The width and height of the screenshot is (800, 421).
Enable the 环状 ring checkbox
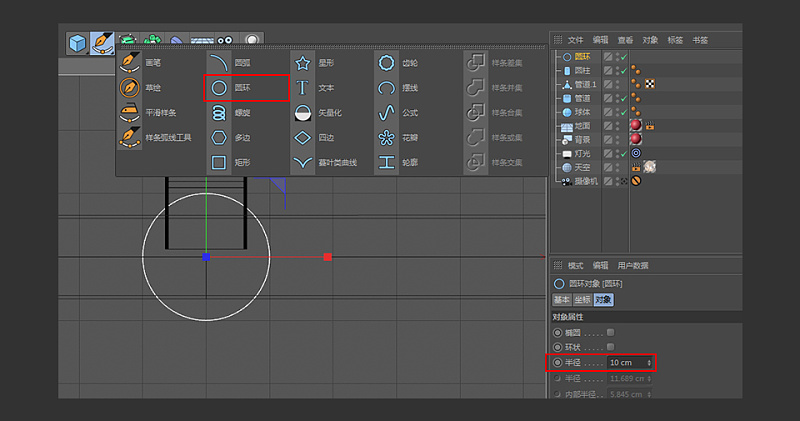(x=611, y=346)
